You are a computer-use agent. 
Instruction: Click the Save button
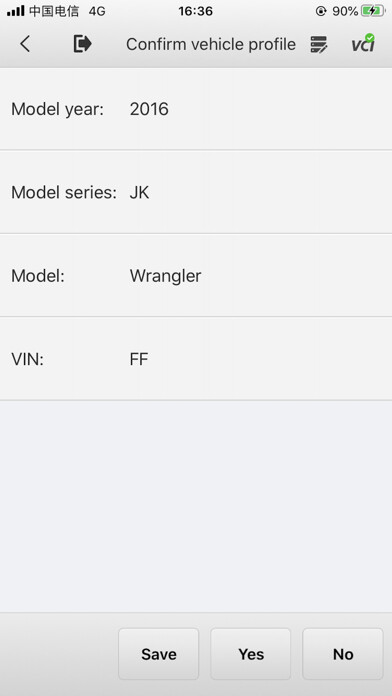pyautogui.click(x=158, y=654)
